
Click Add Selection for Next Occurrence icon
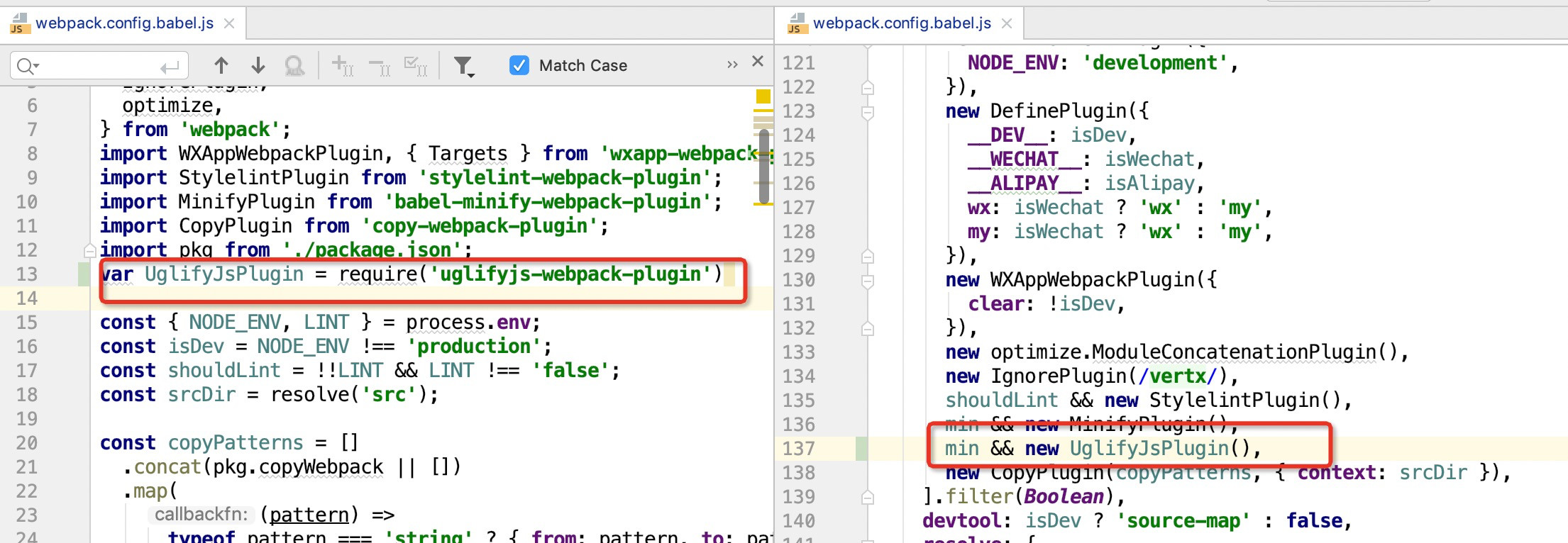[x=343, y=66]
